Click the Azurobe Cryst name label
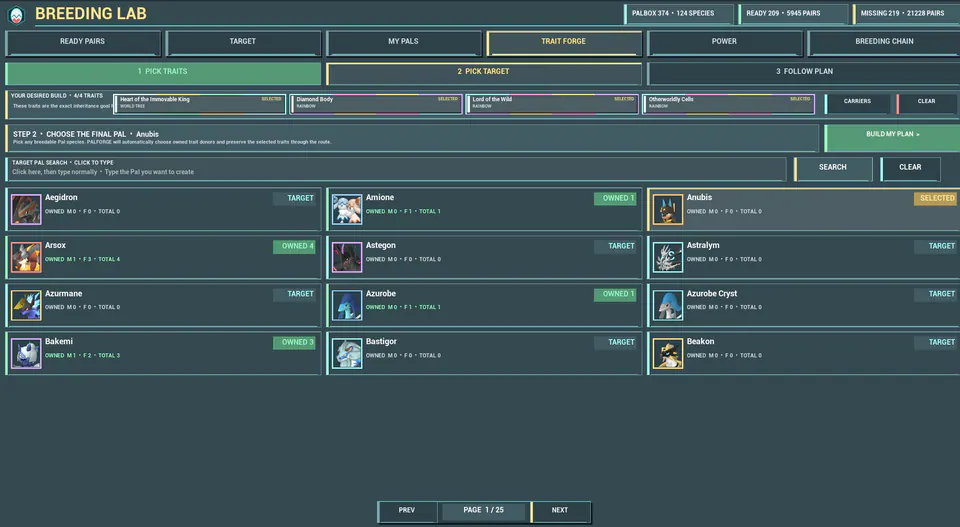960x527 pixels. 711,294
